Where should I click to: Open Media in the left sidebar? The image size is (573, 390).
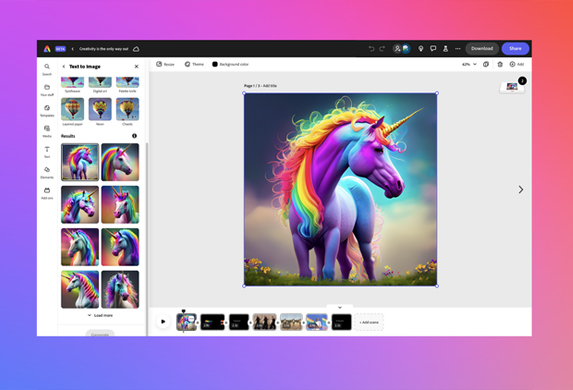point(47,132)
